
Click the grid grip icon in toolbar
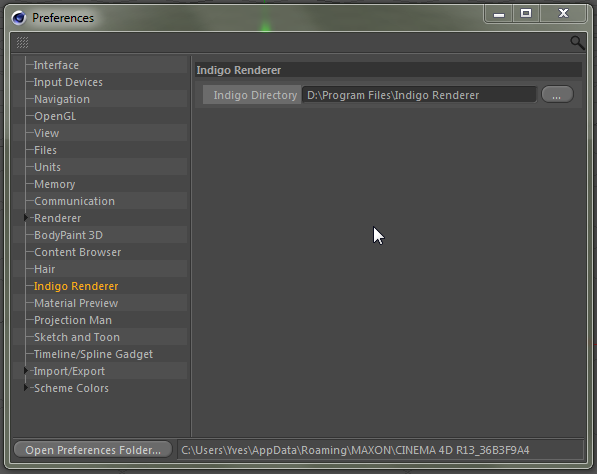22,42
